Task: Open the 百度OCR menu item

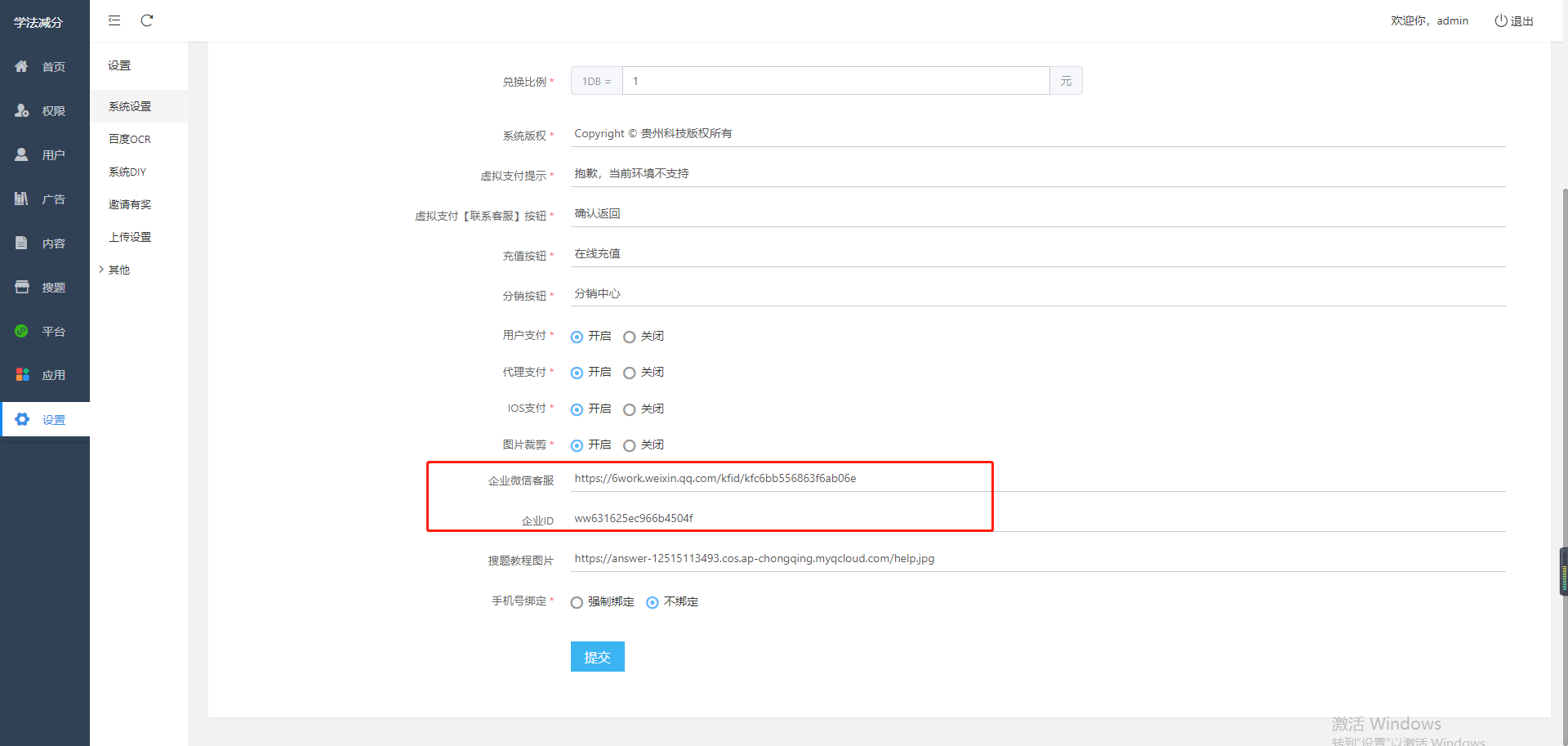Action: pyautogui.click(x=139, y=139)
